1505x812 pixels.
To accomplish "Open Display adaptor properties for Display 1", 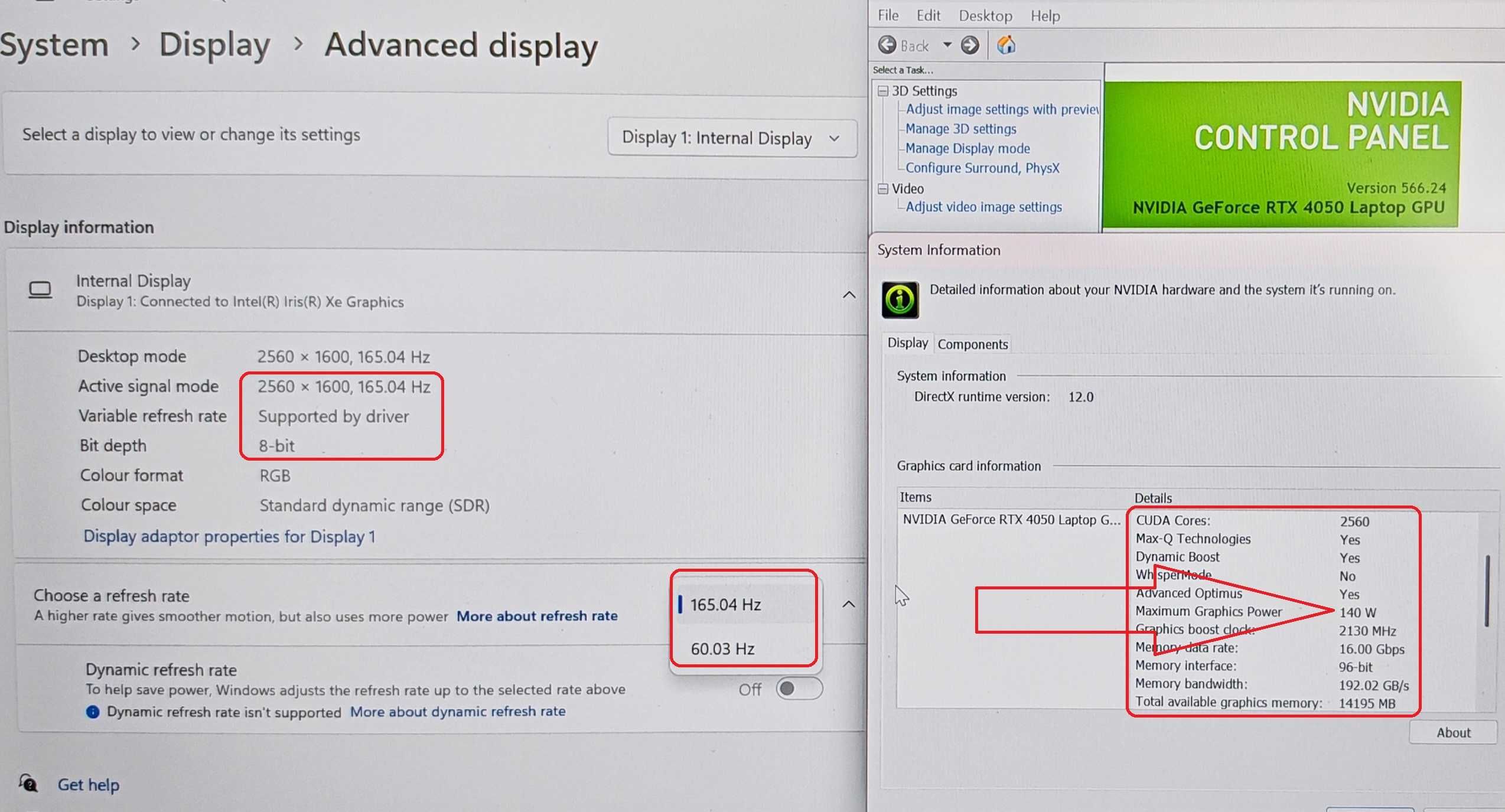I will [x=229, y=536].
